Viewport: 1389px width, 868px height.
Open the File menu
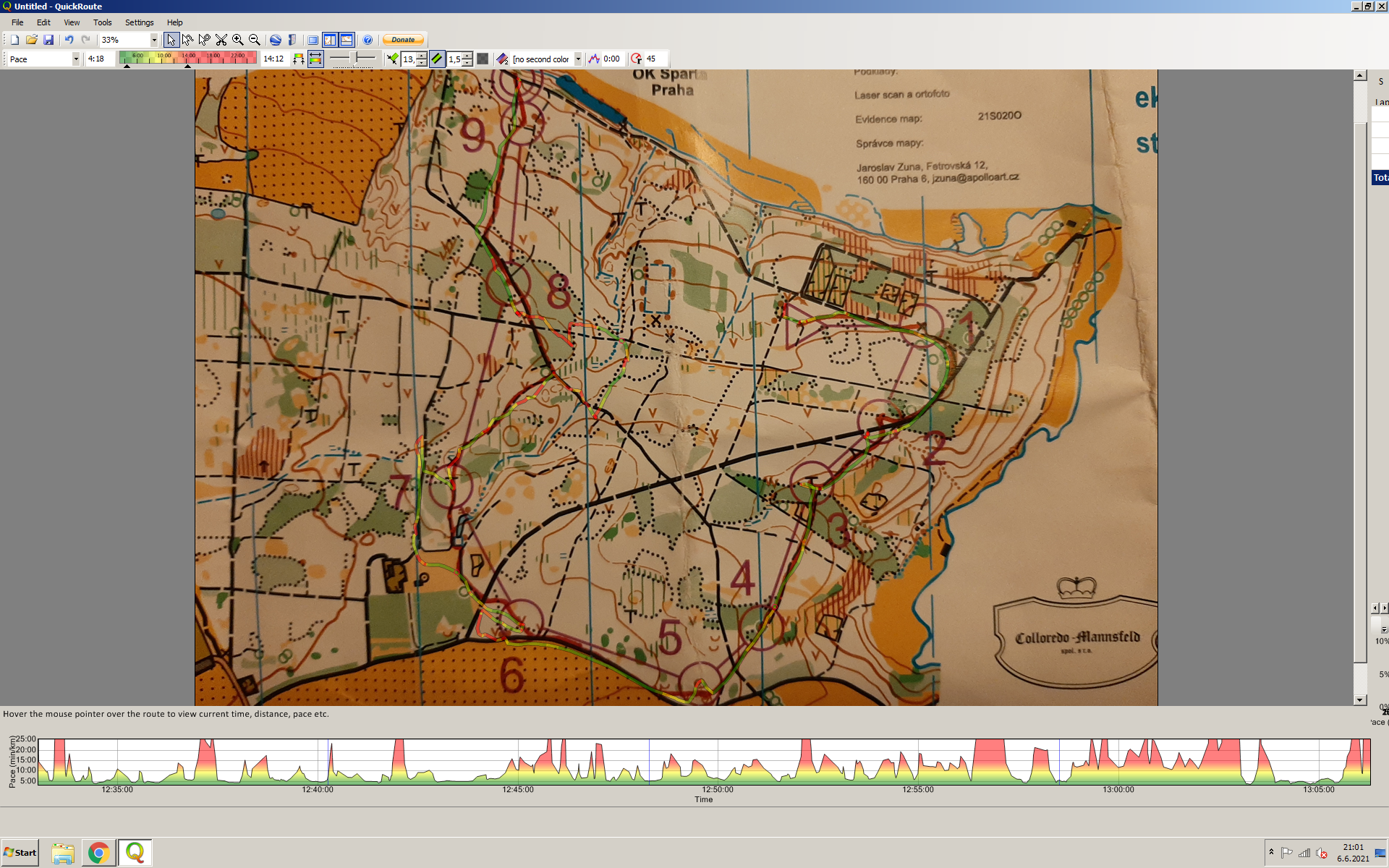pos(17,22)
